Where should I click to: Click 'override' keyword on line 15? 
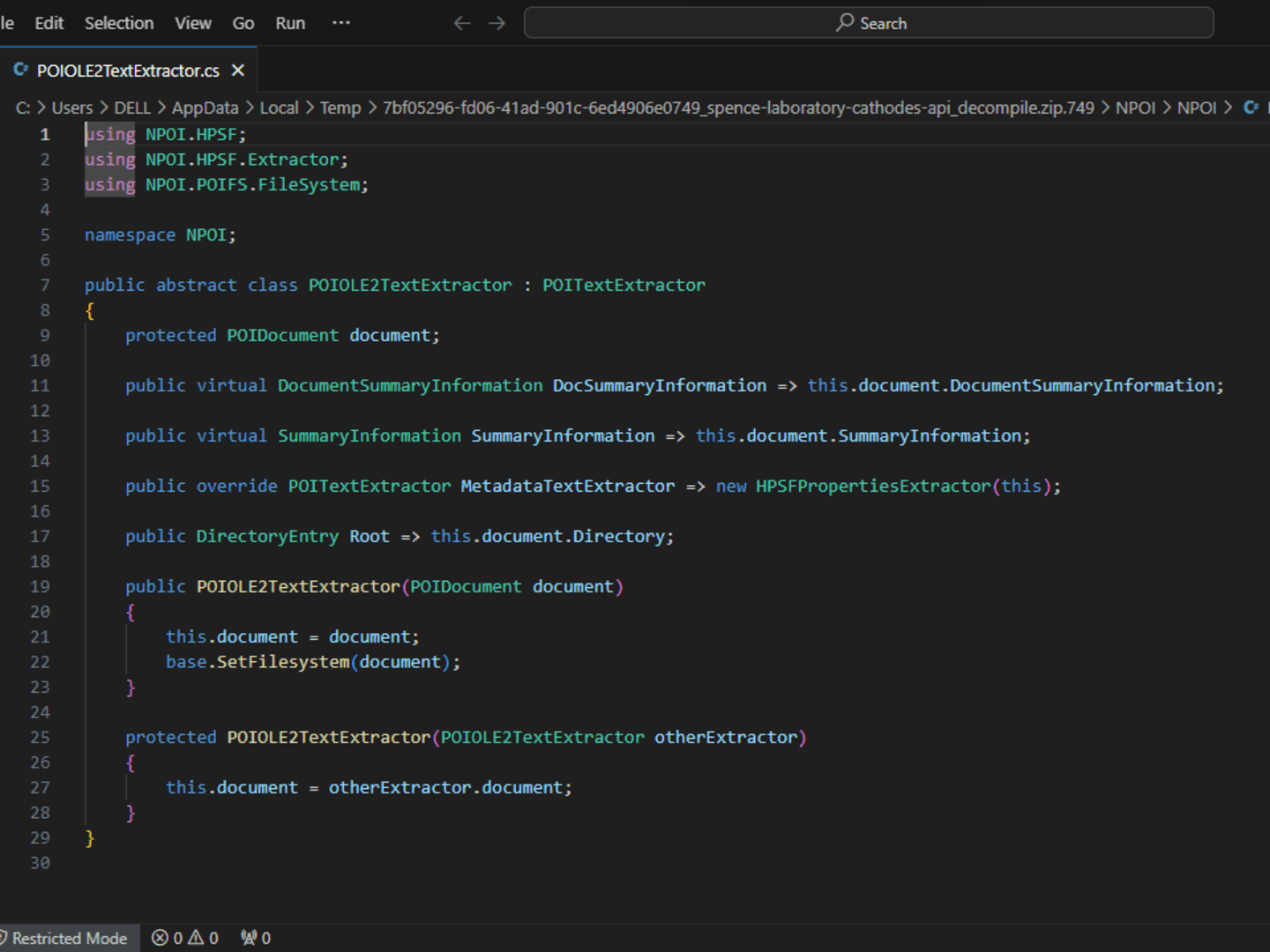pyautogui.click(x=236, y=486)
